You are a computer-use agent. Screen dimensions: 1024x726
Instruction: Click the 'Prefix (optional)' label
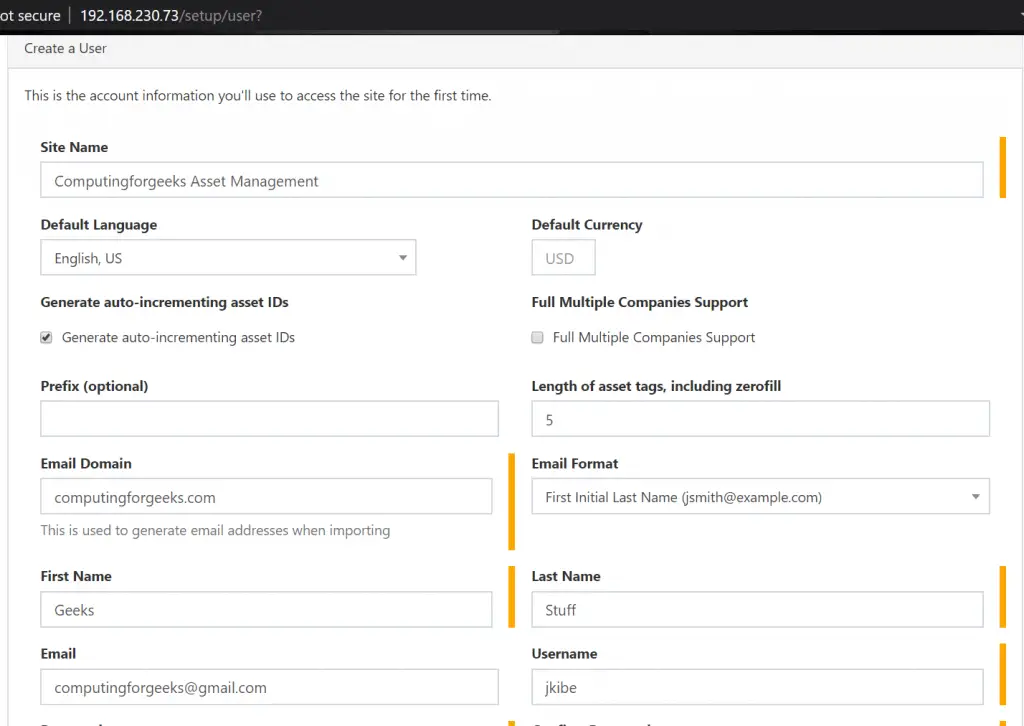click(95, 386)
